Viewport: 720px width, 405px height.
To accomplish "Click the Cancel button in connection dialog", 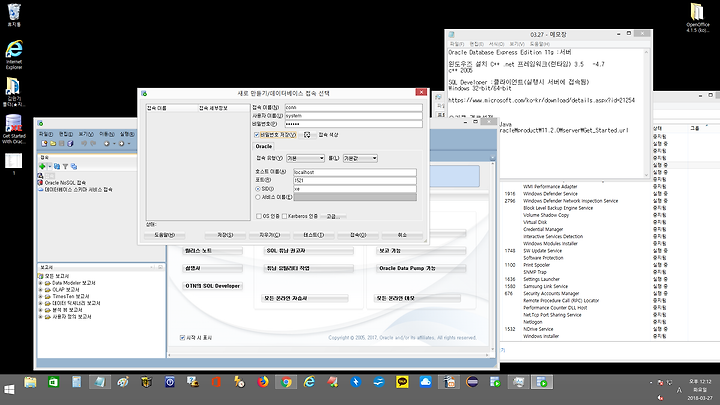I will coord(402,235).
